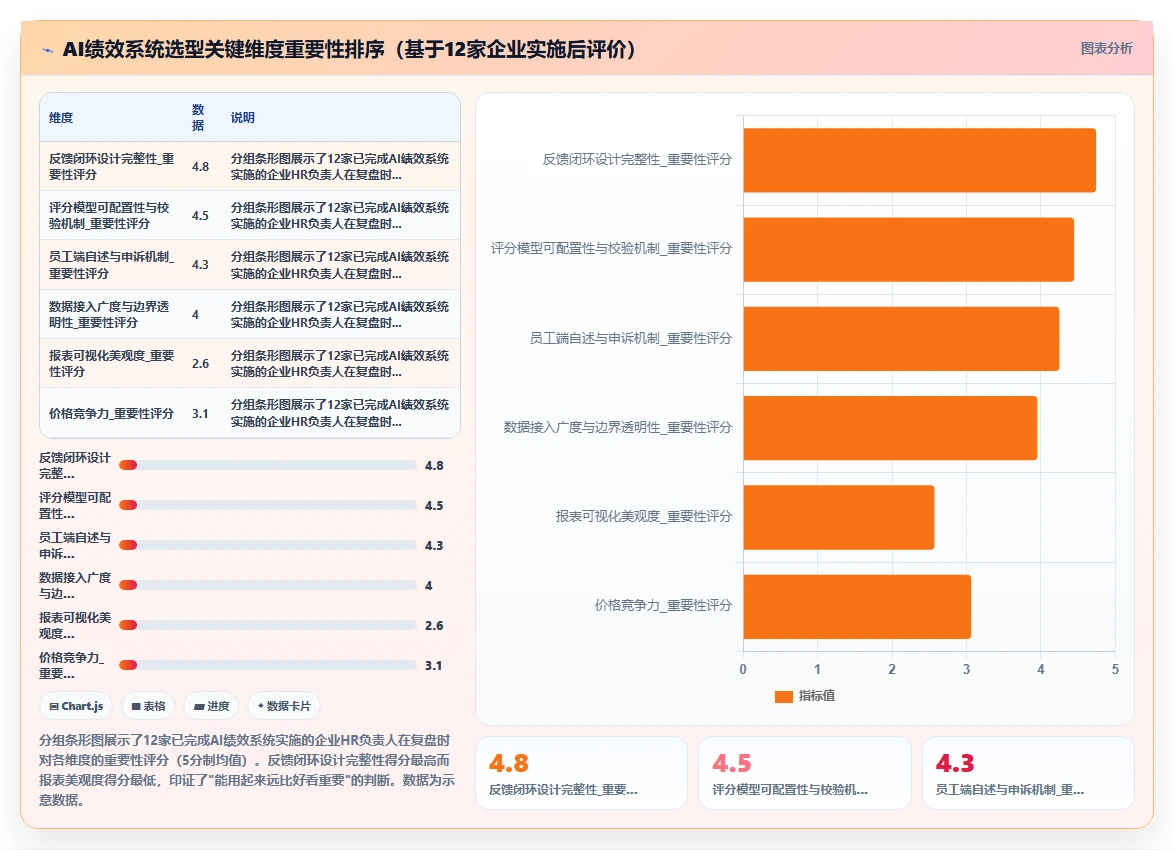Click the 评分模型可配置性 progress bar
This screenshot has width=1174, height=850.
(x=268, y=505)
